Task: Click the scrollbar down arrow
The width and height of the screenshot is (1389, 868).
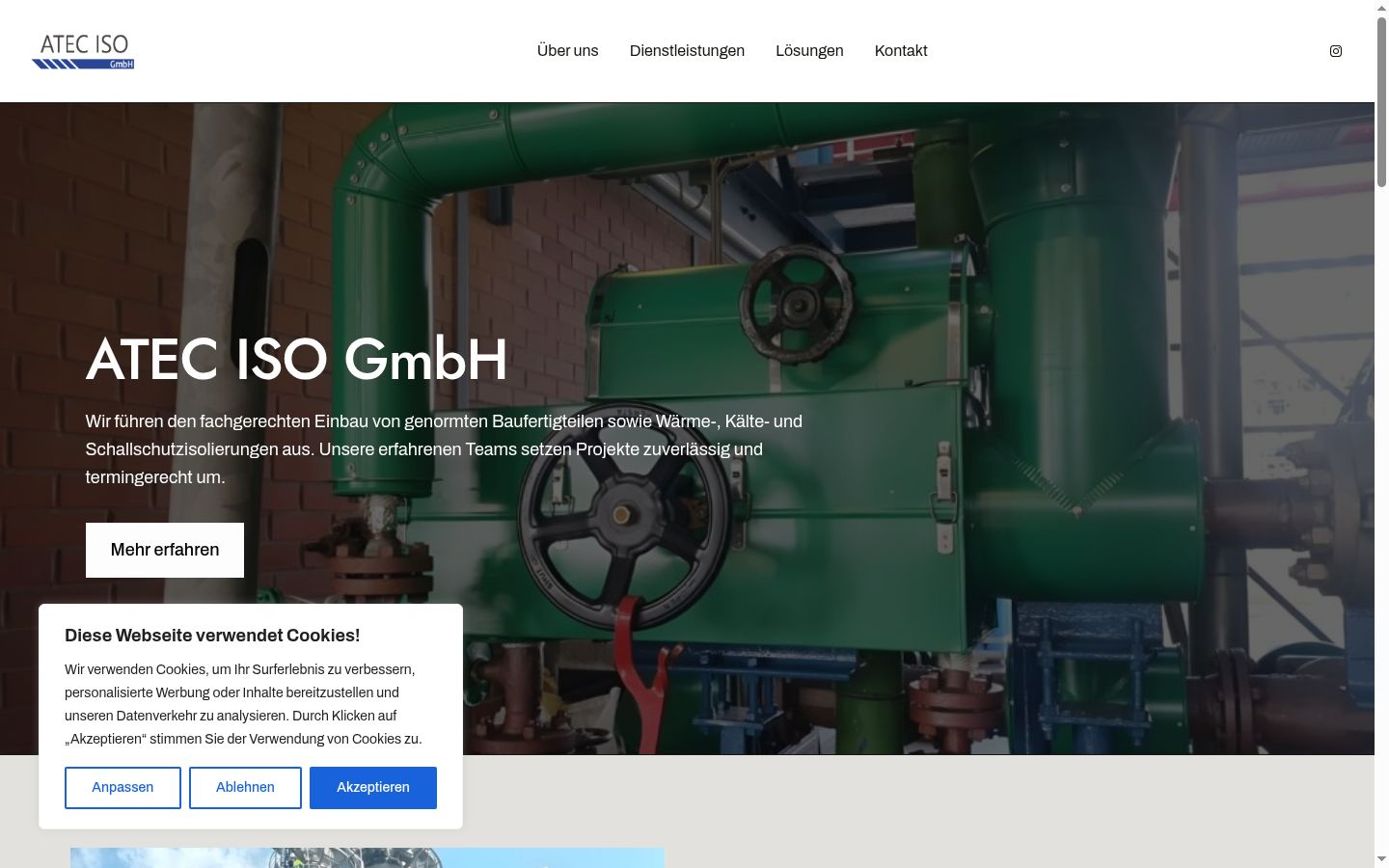Action: point(1381,859)
